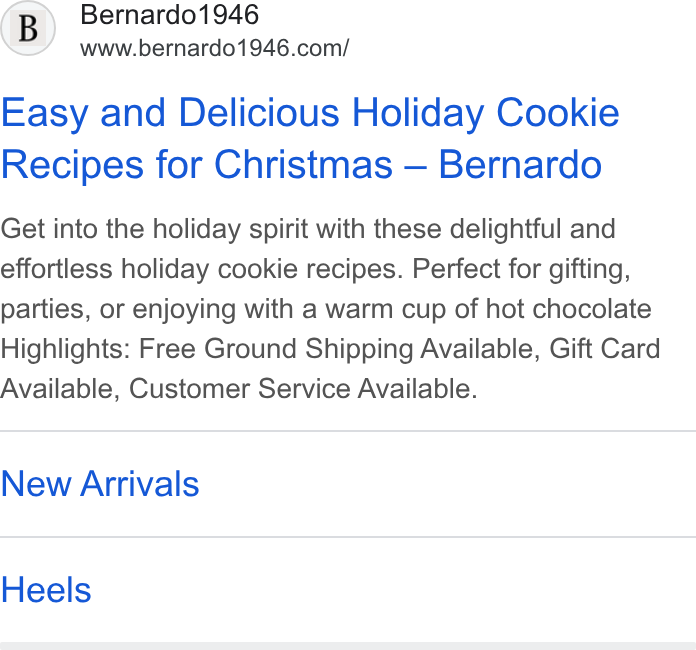Click the Bernardo1946 site name text
The width and height of the screenshot is (696, 650).
click(x=170, y=15)
